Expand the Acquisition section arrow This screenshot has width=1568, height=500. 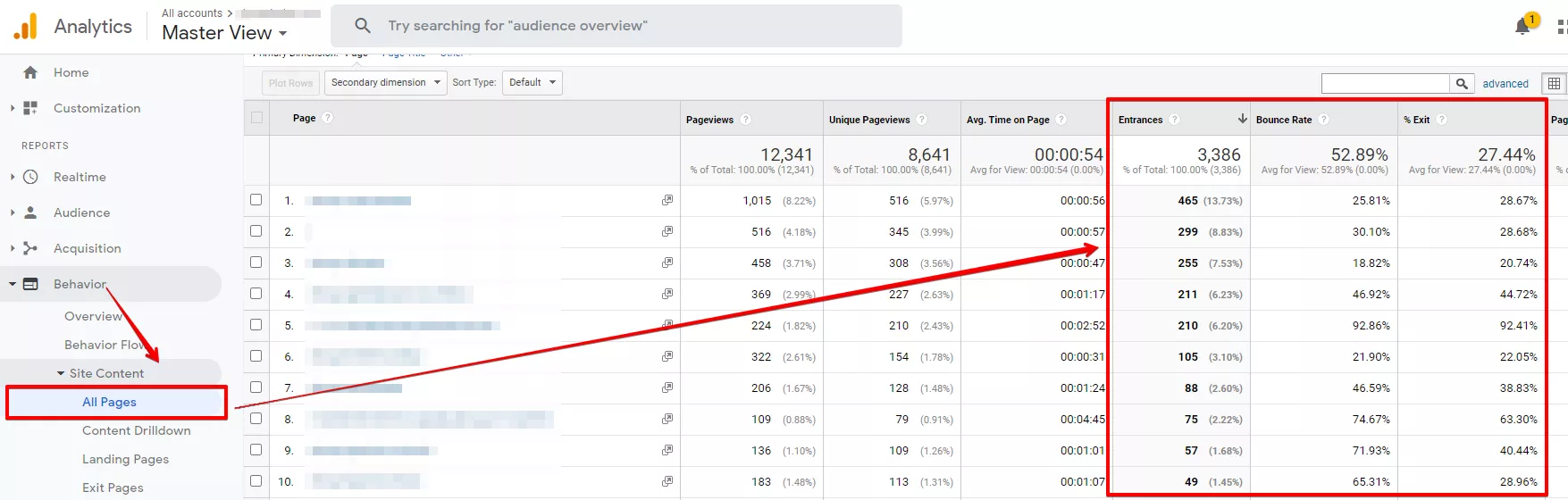point(12,248)
